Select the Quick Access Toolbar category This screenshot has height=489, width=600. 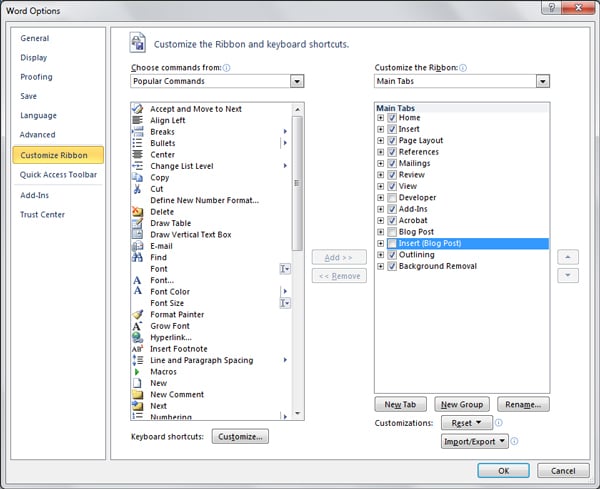pos(58,174)
